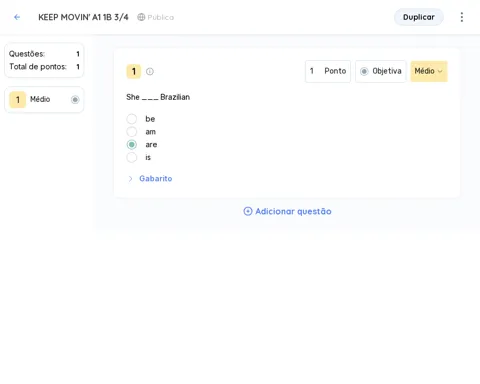This screenshot has width=480, height=384.
Task: Click the radio icon in the sidebar Médio card
Action: tap(75, 99)
